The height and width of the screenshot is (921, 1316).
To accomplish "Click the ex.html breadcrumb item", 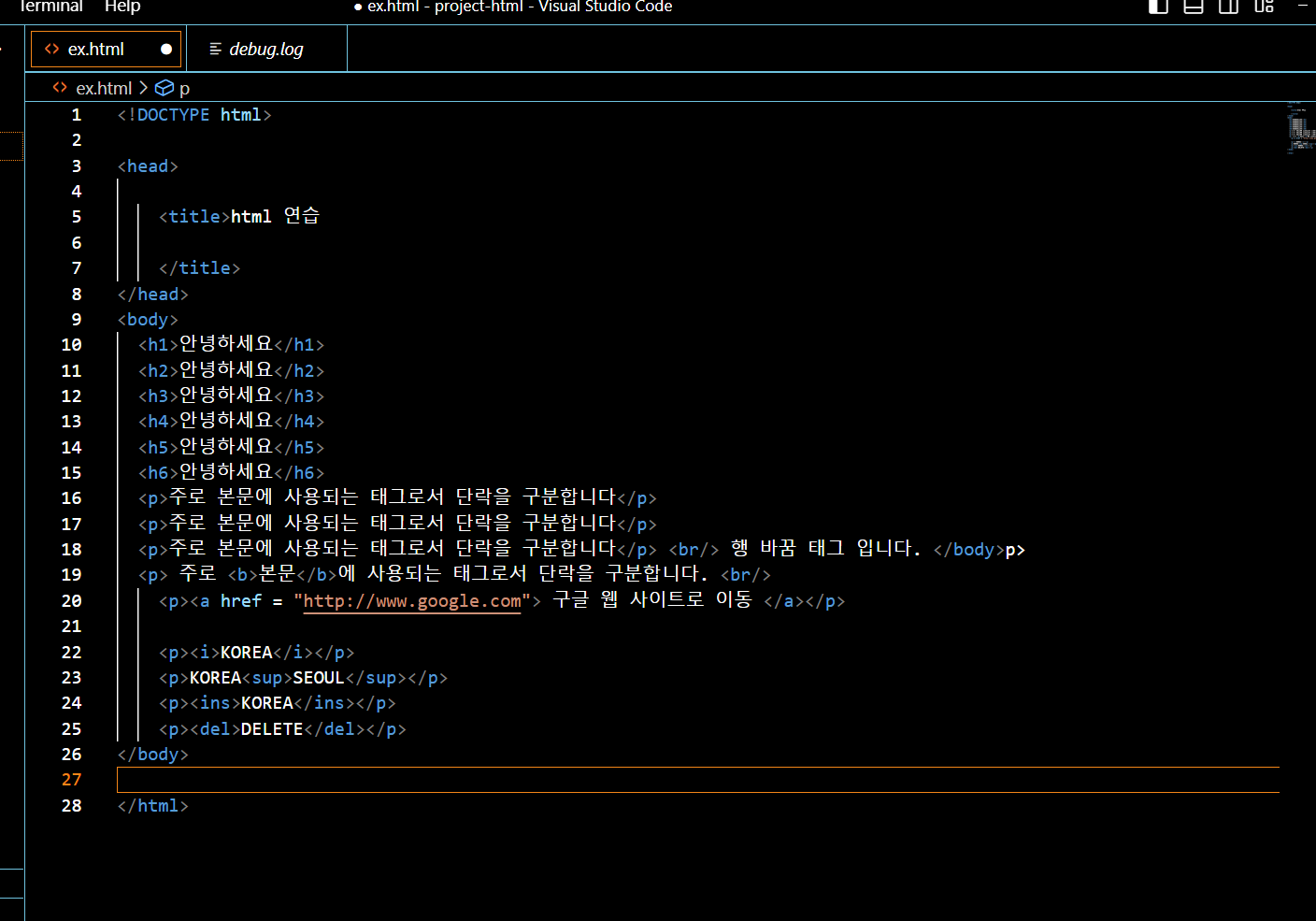I will click(x=104, y=88).
